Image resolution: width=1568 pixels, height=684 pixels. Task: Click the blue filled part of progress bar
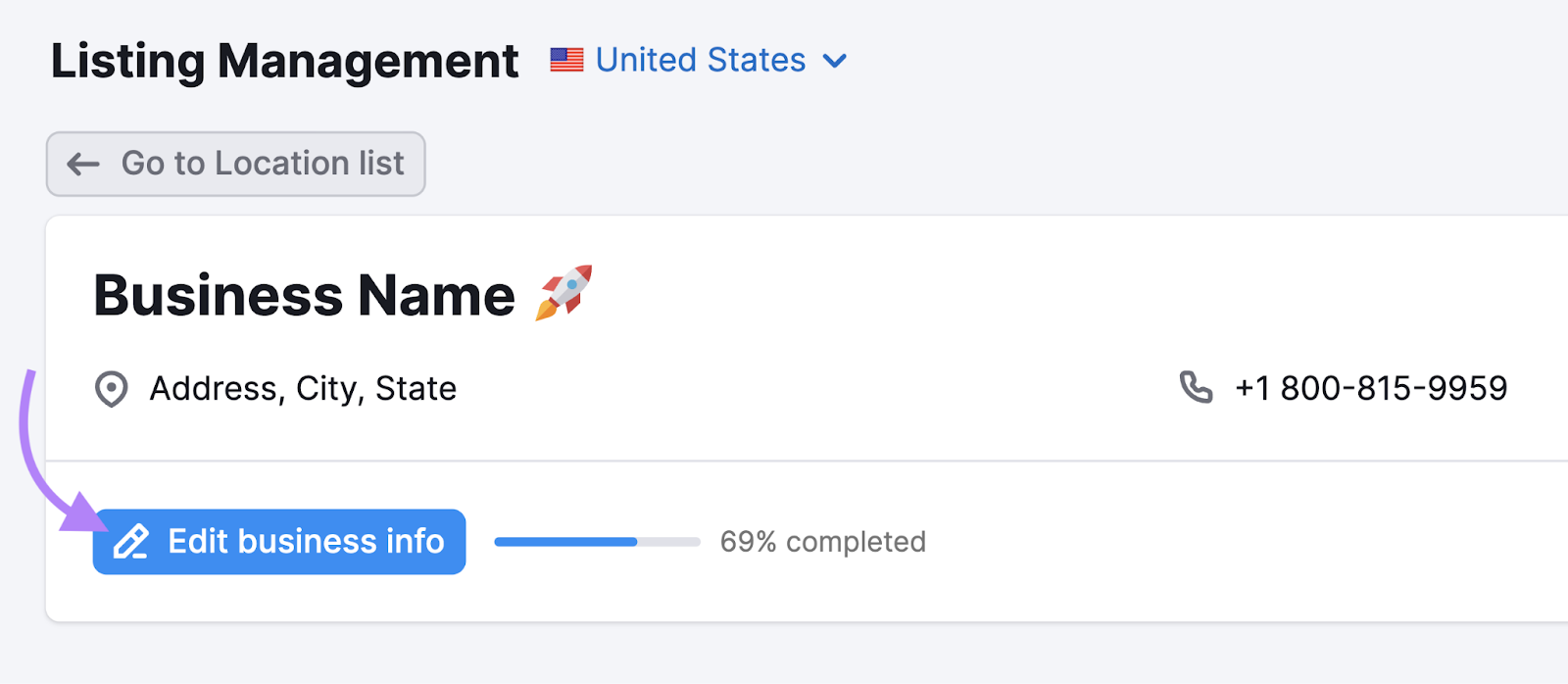point(565,542)
